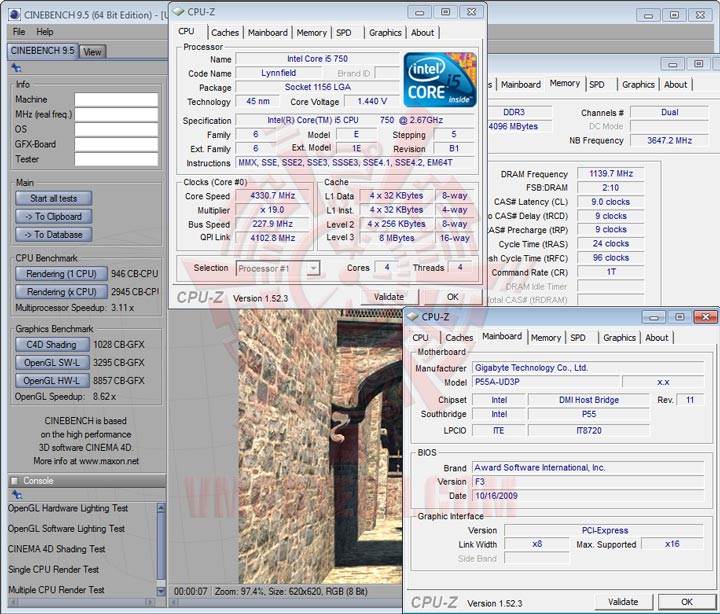Screen dimensions: 720x614
Task: Run the OpenGL HW-L benchmark
Action: [52, 381]
